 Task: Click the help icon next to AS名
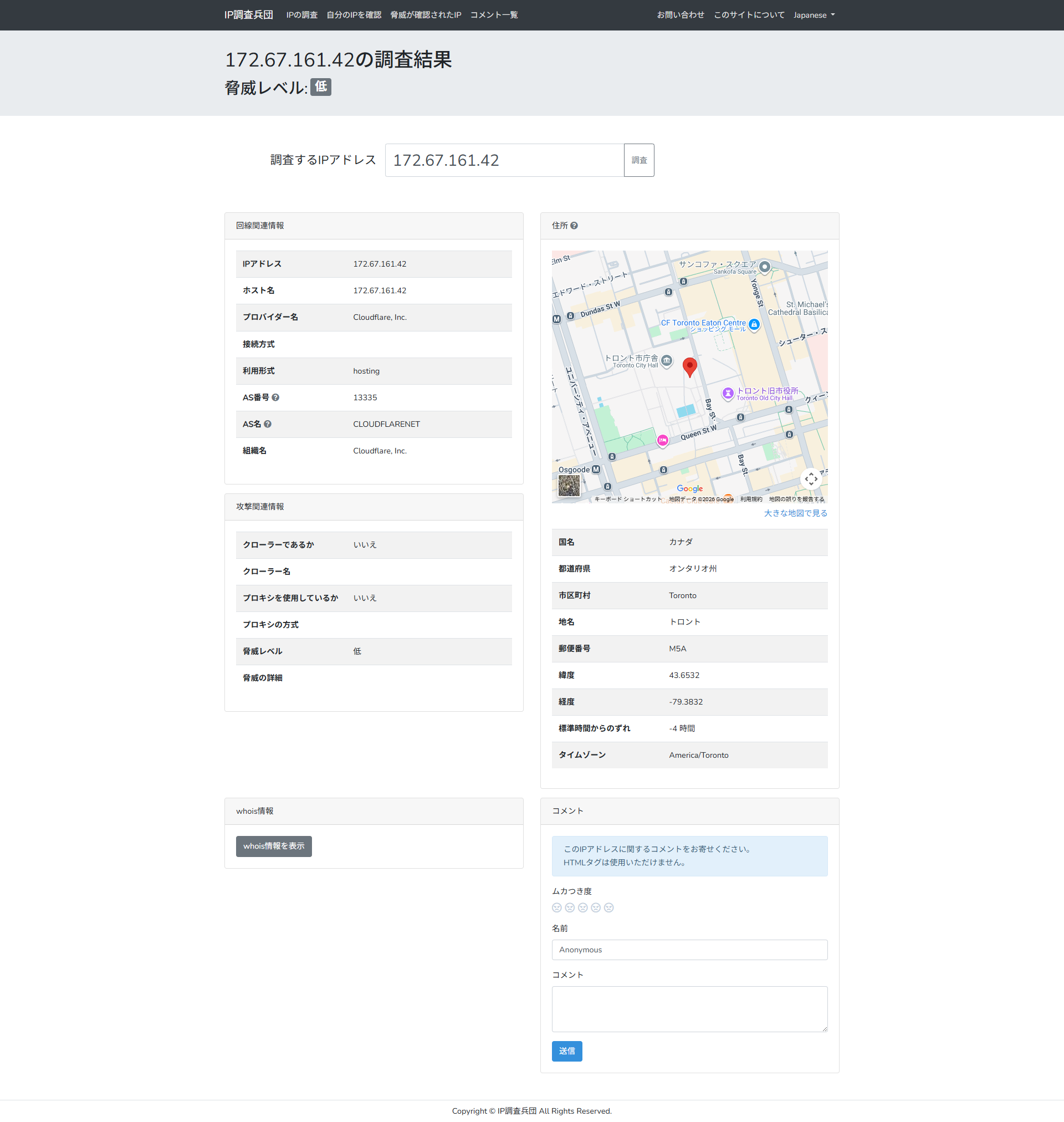click(x=268, y=424)
